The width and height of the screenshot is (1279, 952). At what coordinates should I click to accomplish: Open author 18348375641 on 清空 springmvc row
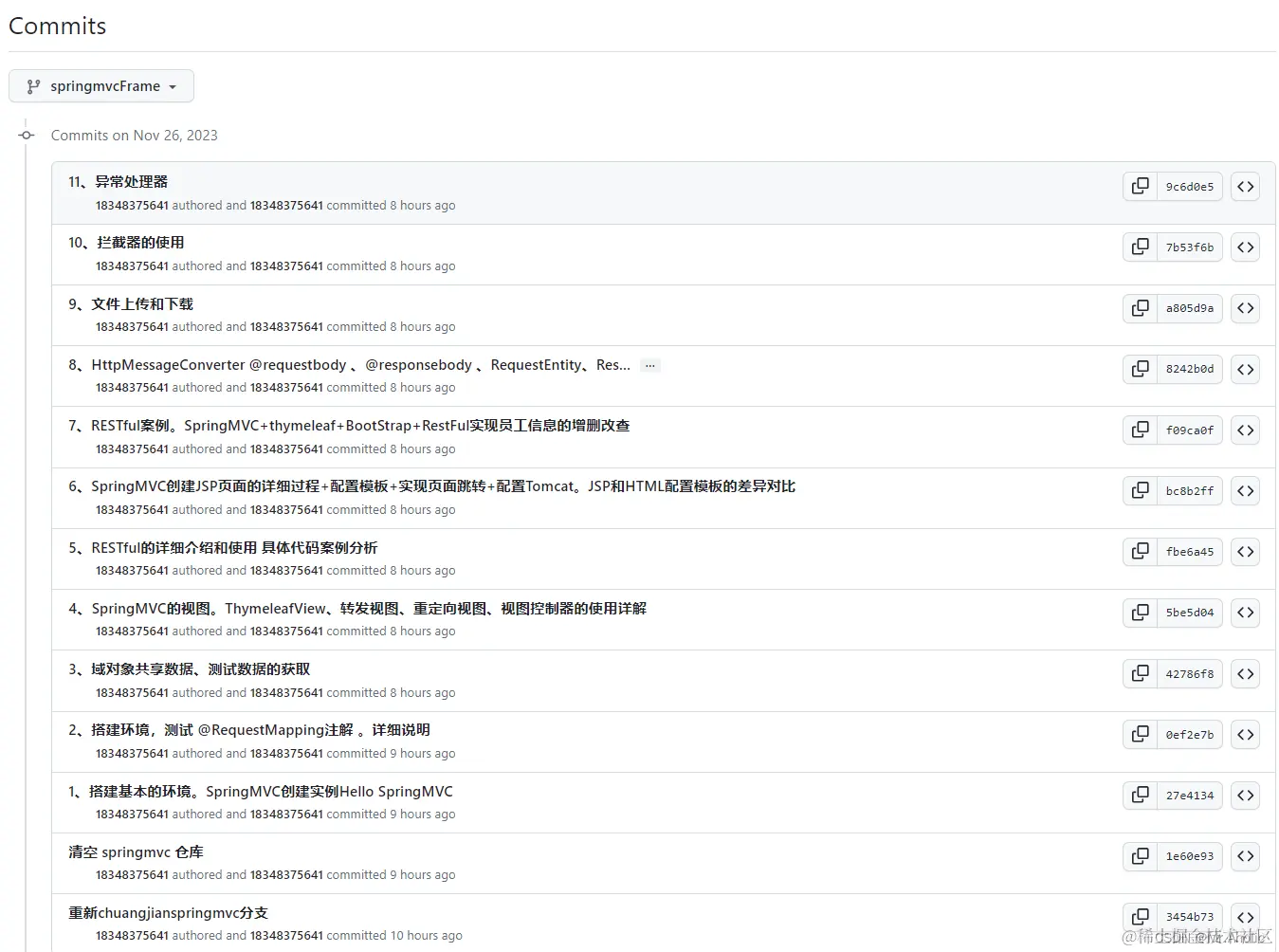tap(132, 875)
